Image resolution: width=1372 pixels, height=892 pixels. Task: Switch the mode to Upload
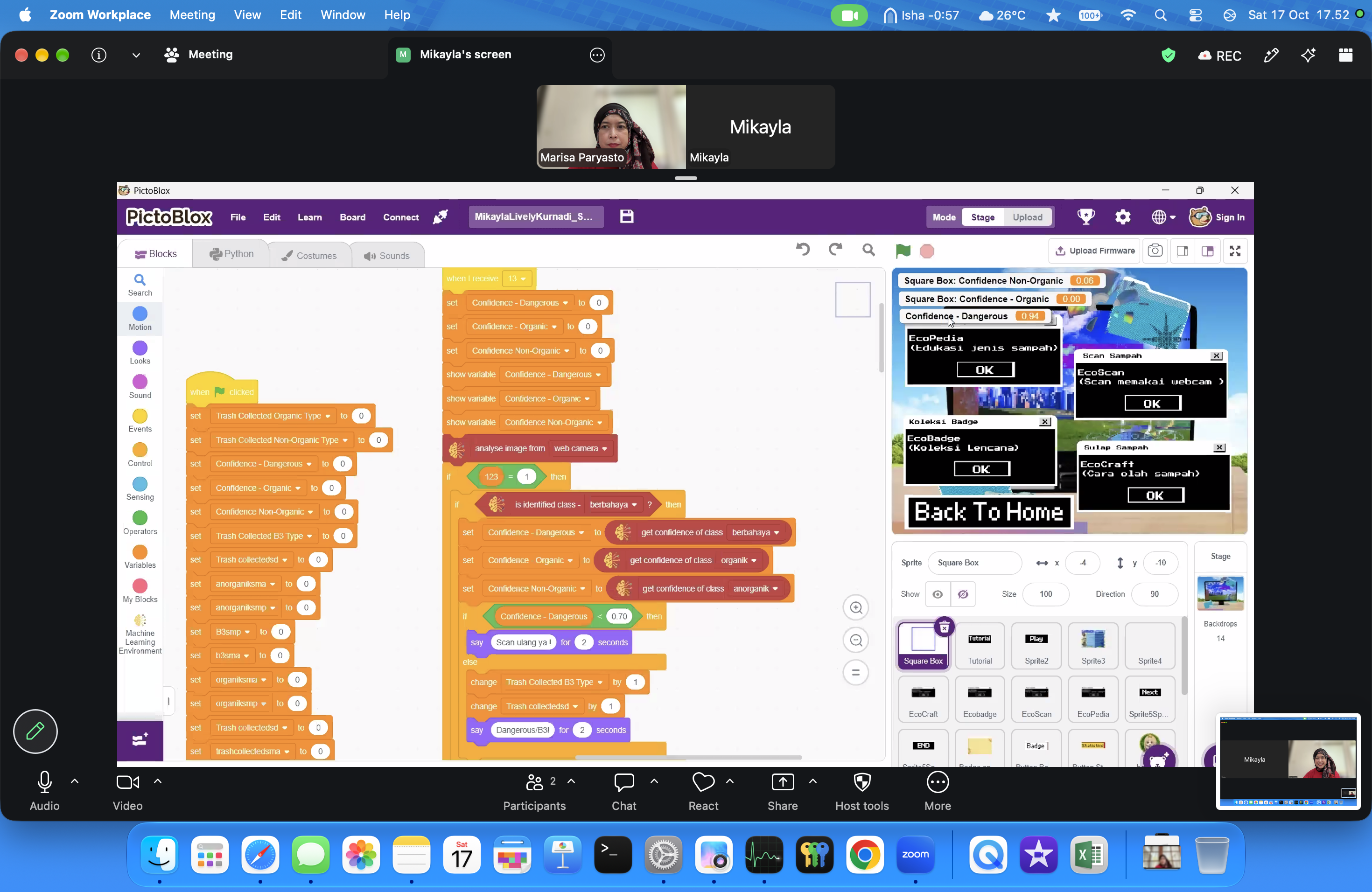1027,217
